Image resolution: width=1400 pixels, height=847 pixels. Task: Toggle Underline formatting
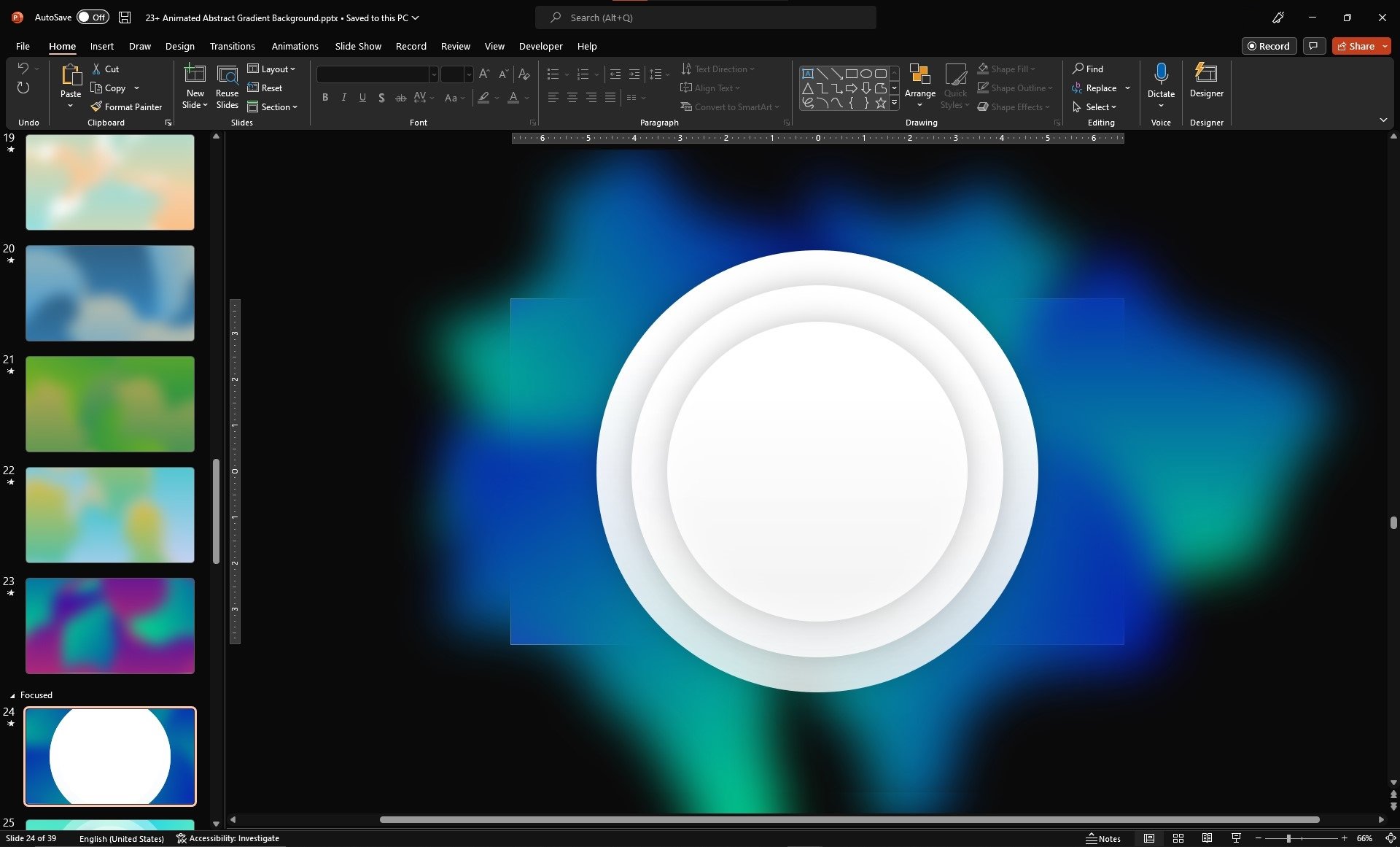[362, 97]
